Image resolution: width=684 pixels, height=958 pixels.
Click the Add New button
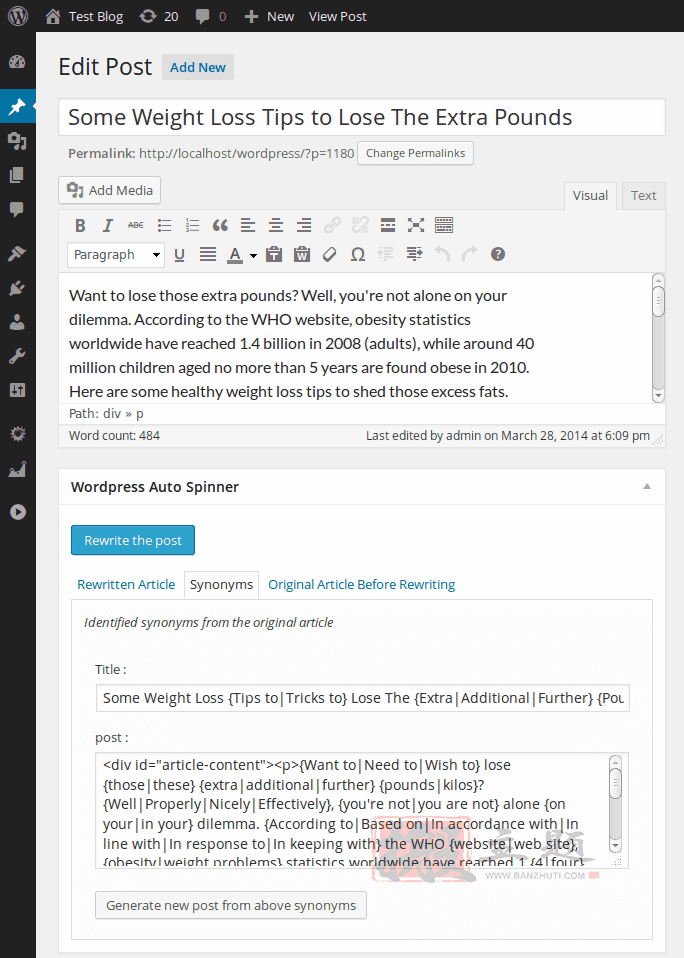197,67
